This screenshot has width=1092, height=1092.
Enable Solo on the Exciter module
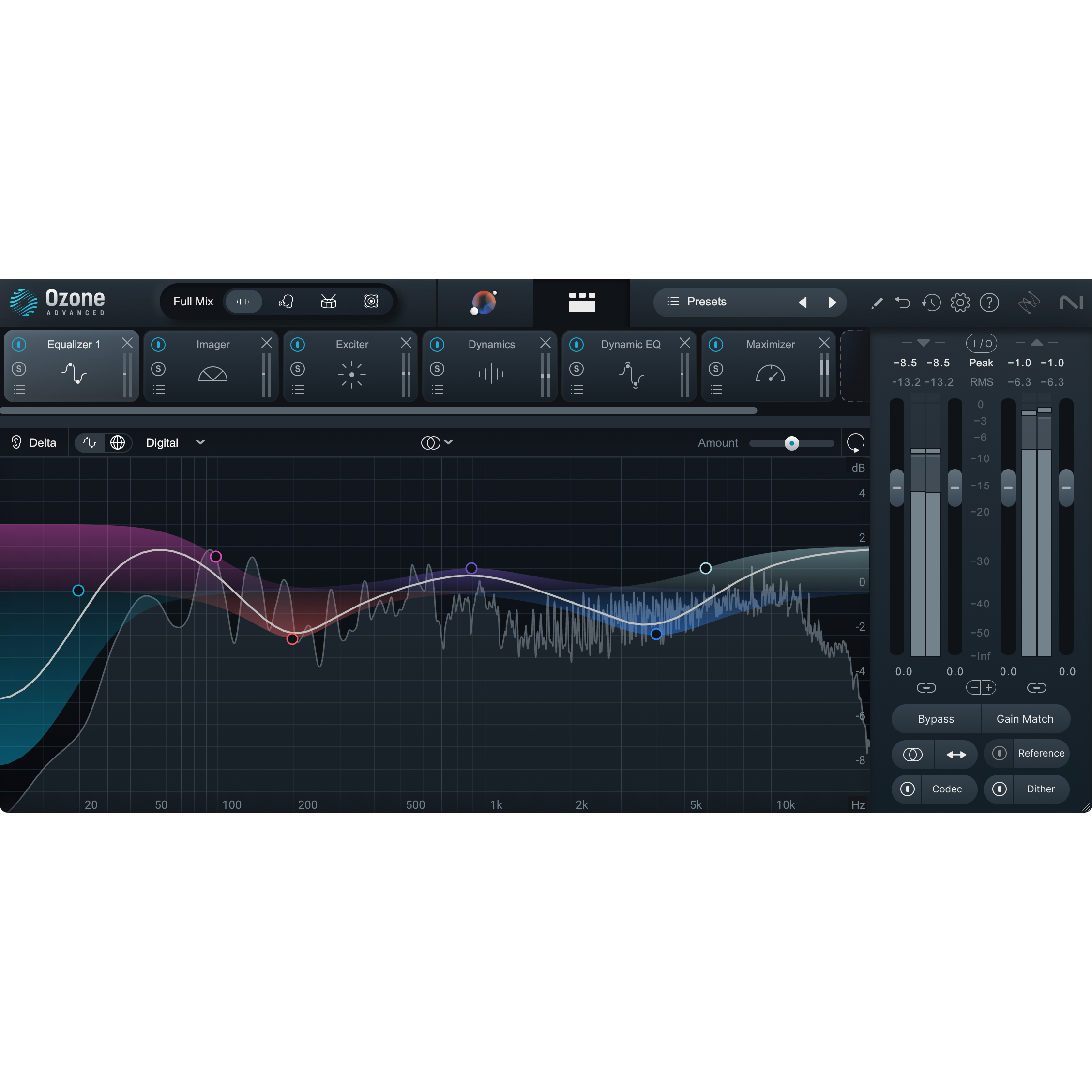[298, 369]
